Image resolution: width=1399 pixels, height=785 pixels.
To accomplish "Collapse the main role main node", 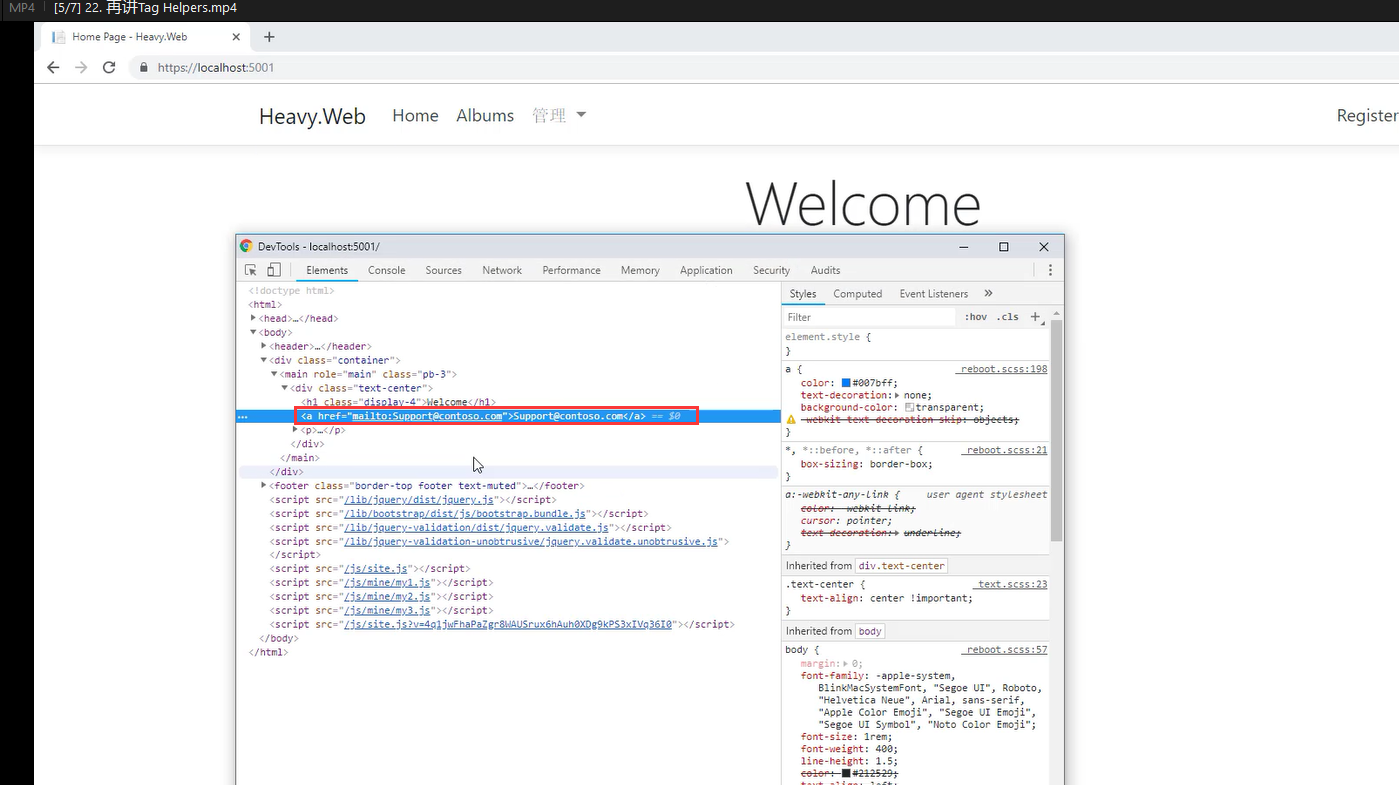I will 274,374.
